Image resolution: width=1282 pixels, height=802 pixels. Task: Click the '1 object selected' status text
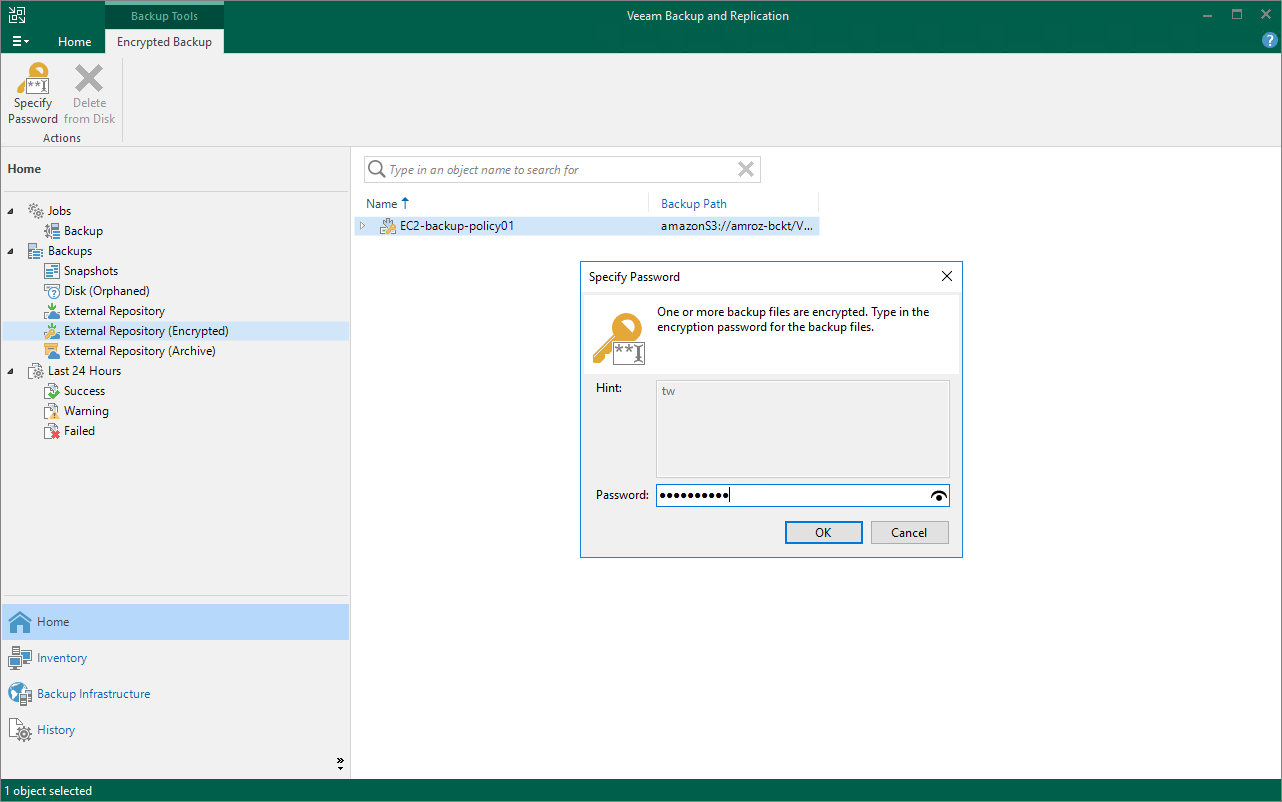(x=48, y=791)
